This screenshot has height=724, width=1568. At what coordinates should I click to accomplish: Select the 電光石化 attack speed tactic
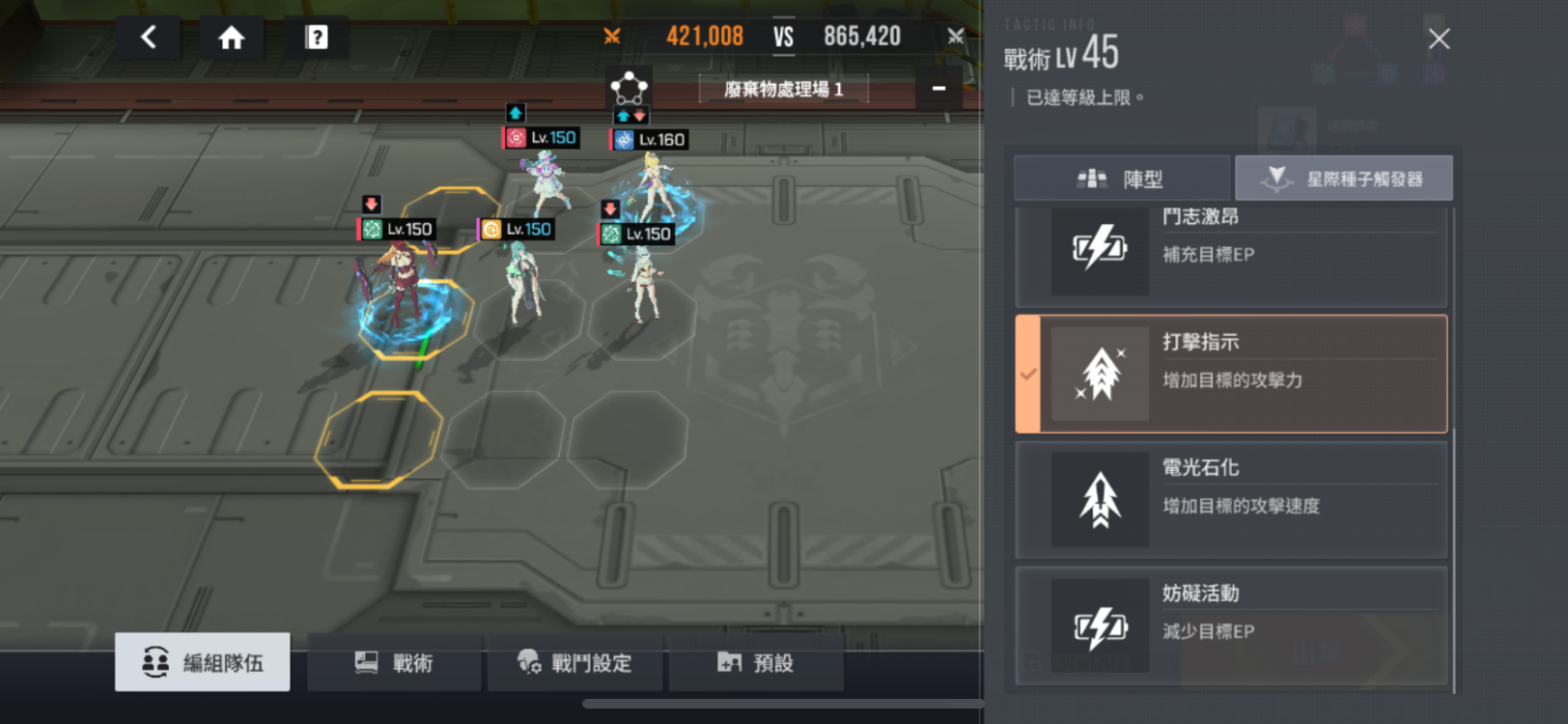click(1231, 499)
